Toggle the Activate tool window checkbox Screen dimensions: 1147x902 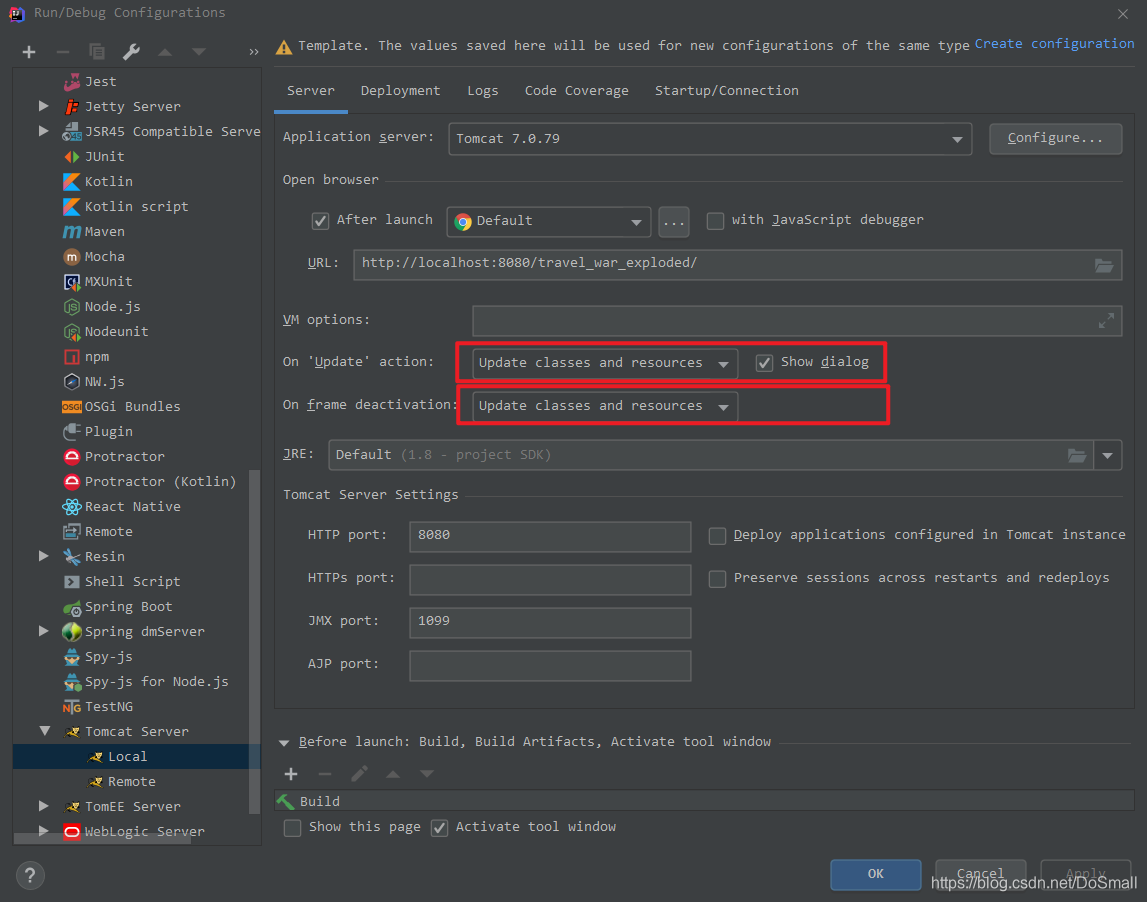tap(439, 828)
